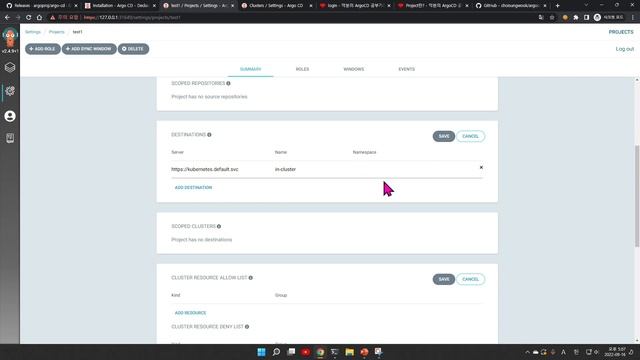
Task: Open the browser home page
Action: pos(39,18)
